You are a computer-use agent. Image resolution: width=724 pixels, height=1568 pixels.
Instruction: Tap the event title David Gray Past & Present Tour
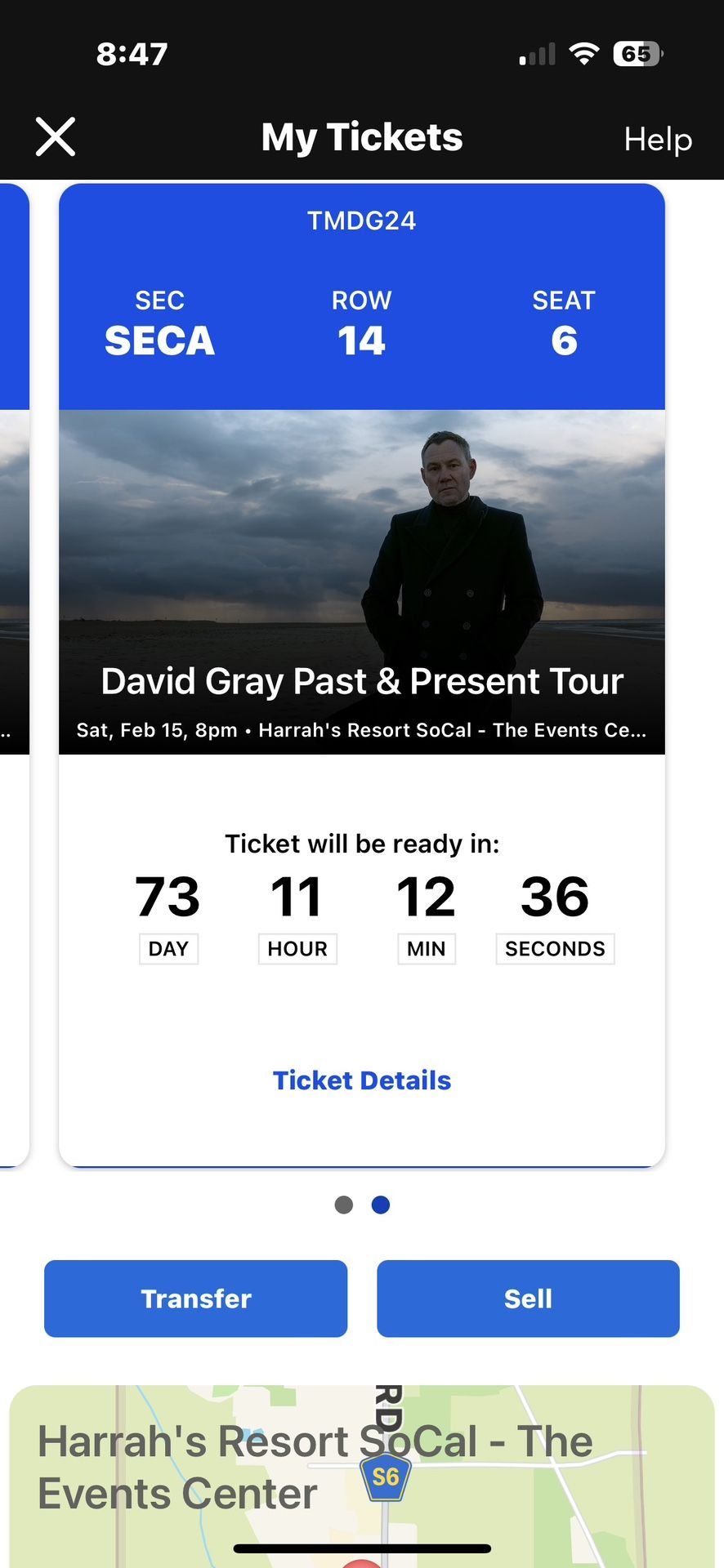click(362, 680)
